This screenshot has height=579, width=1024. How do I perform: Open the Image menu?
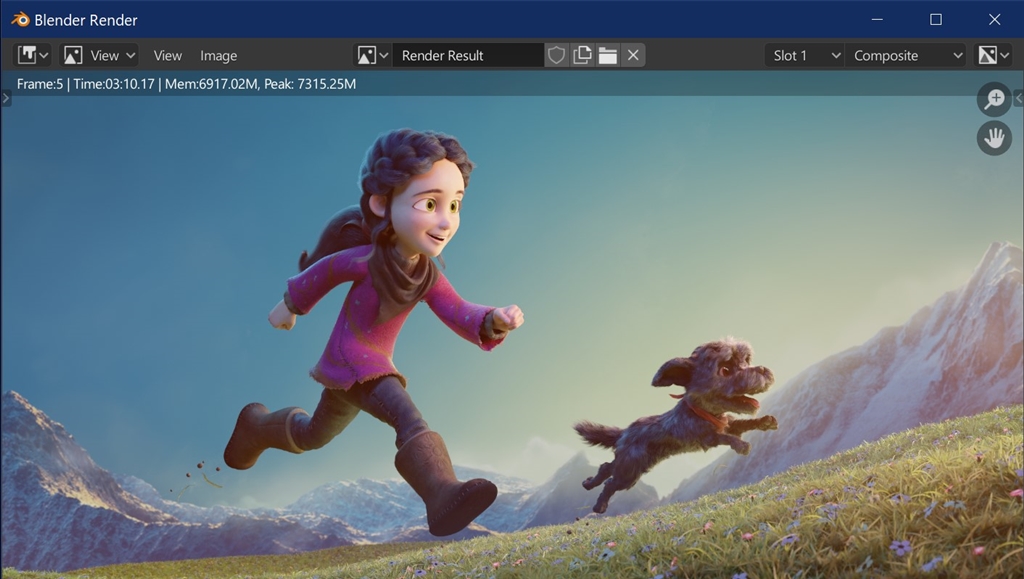pyautogui.click(x=218, y=55)
